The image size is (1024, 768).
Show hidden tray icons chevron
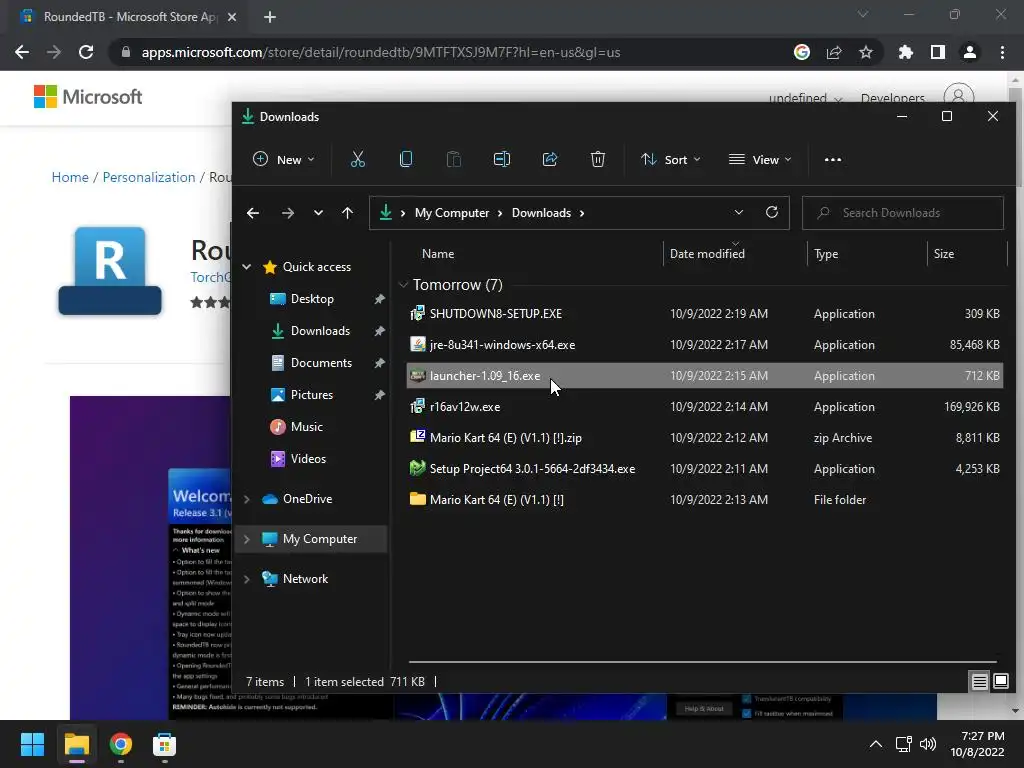[x=876, y=744]
